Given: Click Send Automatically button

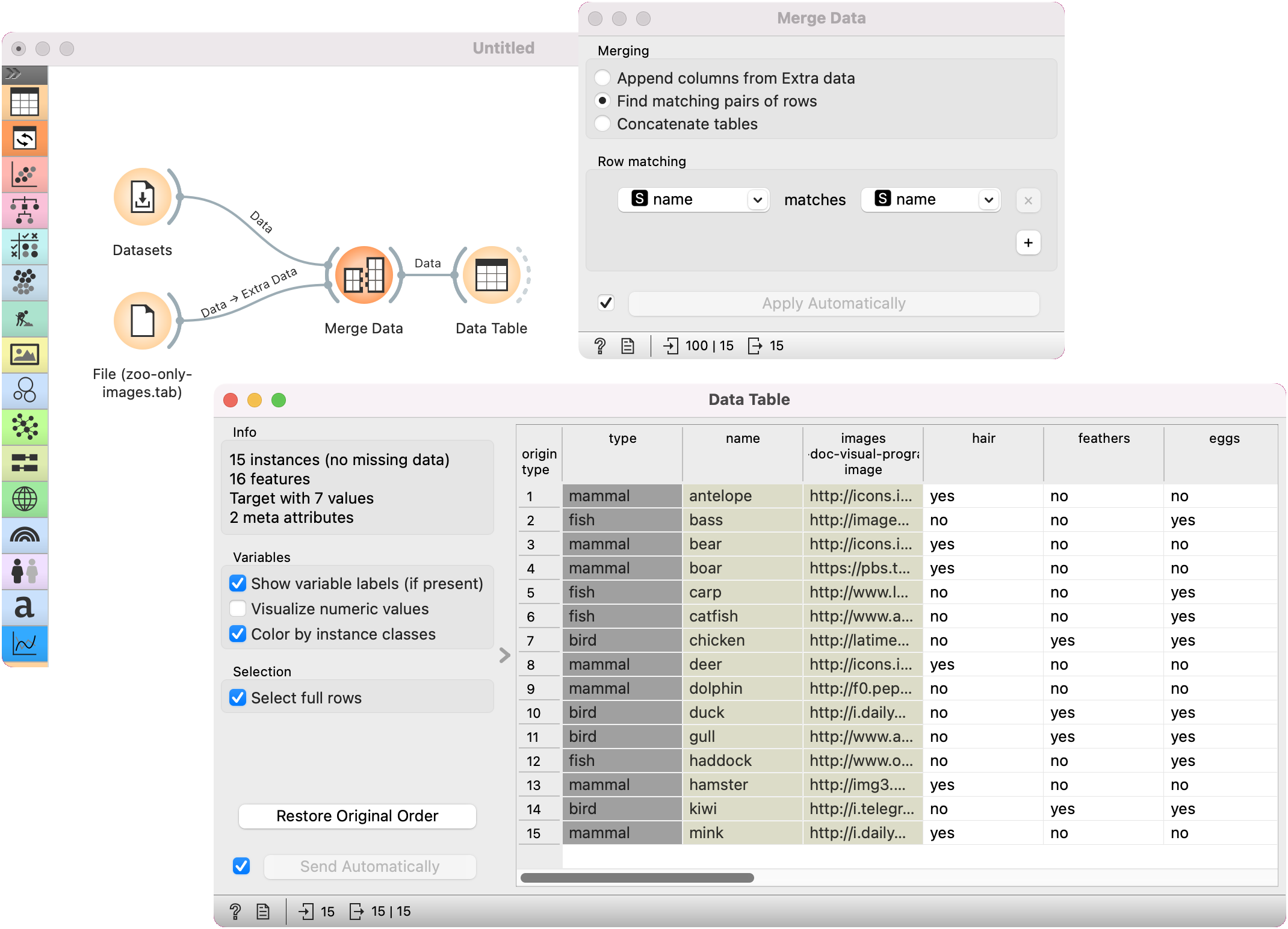Looking at the screenshot, I should 370,866.
